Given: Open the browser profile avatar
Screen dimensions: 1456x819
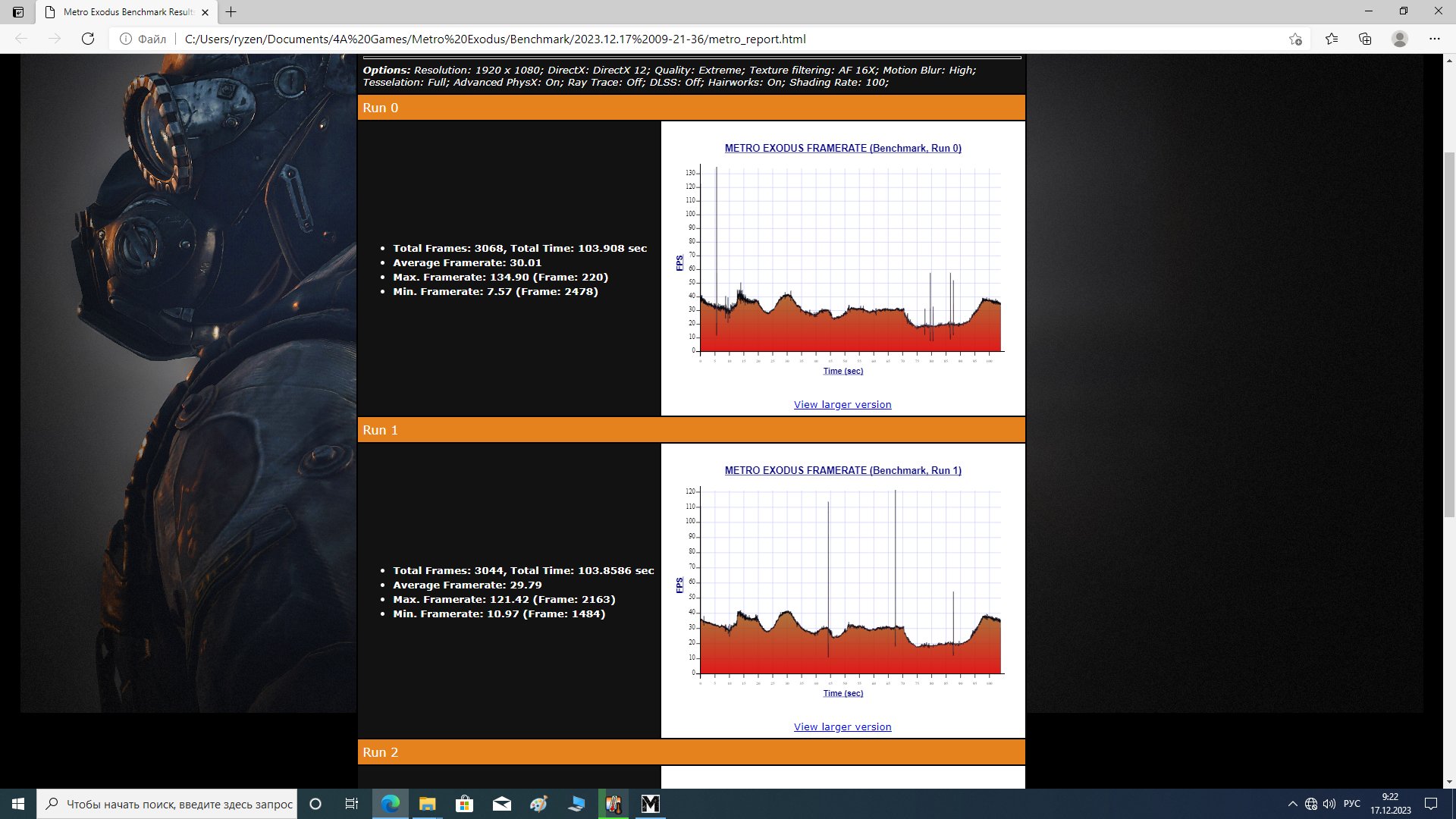Looking at the screenshot, I should [1400, 39].
